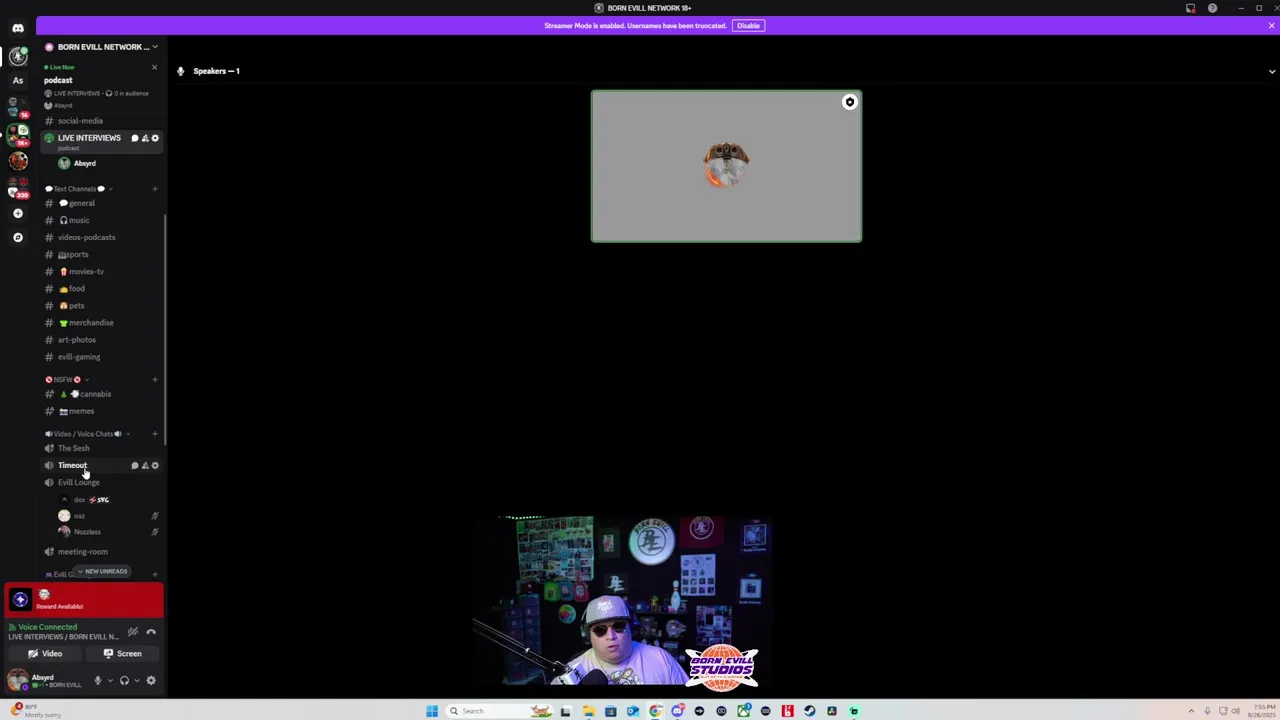Select the server with 16 unread badge
This screenshot has width=1280, height=720.
click(x=18, y=108)
